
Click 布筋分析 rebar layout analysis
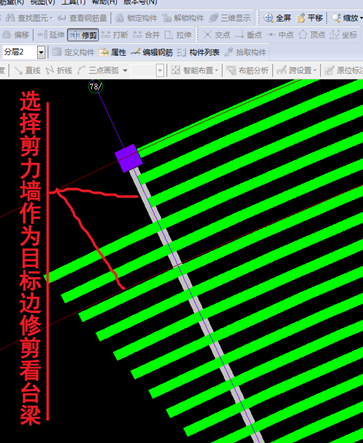(x=247, y=70)
